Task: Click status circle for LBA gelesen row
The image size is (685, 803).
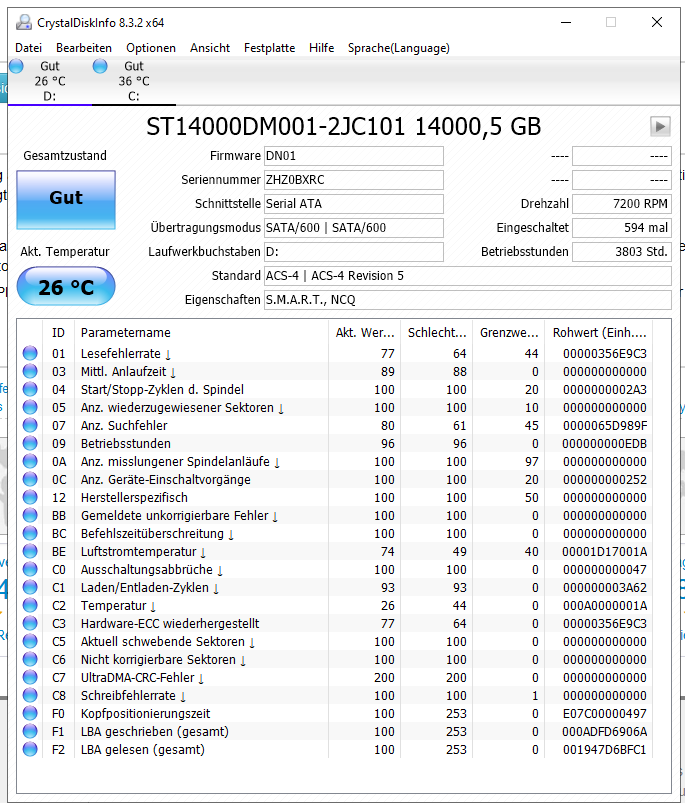Action: (x=30, y=749)
